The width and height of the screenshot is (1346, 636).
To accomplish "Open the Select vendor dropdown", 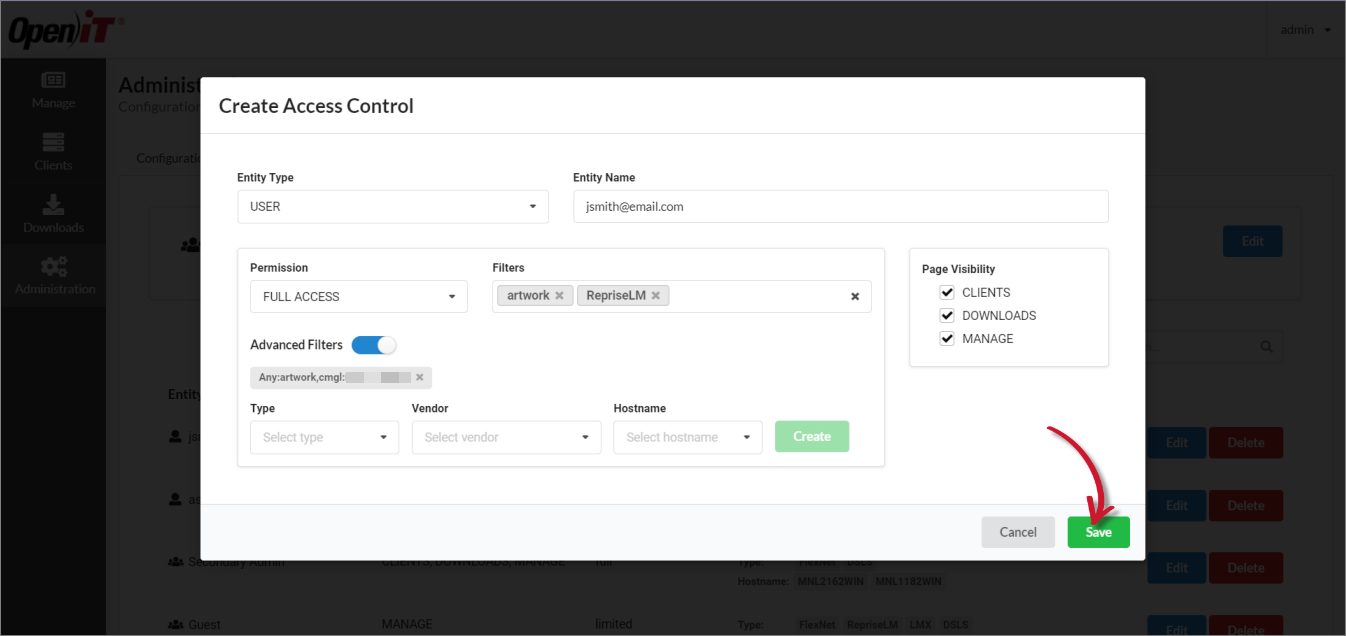I will tap(506, 437).
